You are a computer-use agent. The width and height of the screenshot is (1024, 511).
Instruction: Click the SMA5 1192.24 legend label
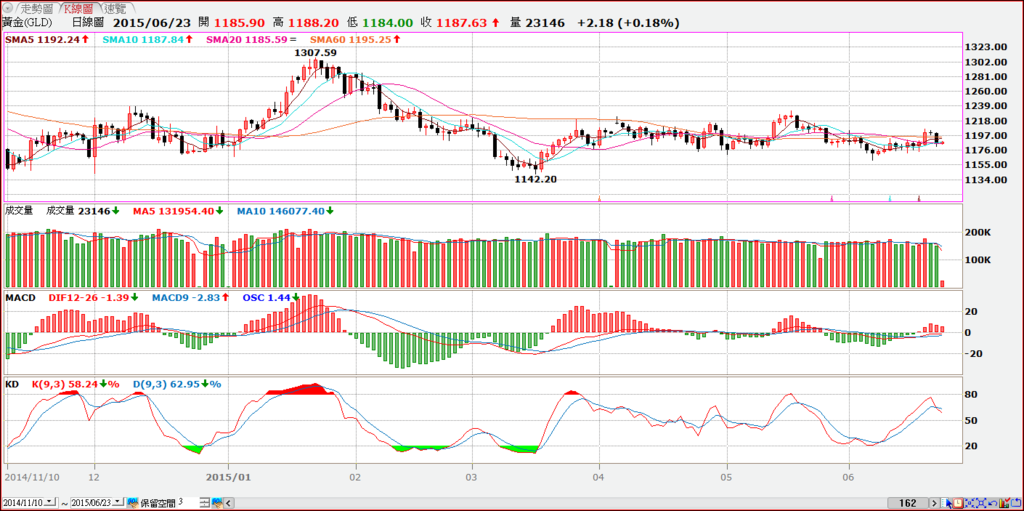pos(43,39)
